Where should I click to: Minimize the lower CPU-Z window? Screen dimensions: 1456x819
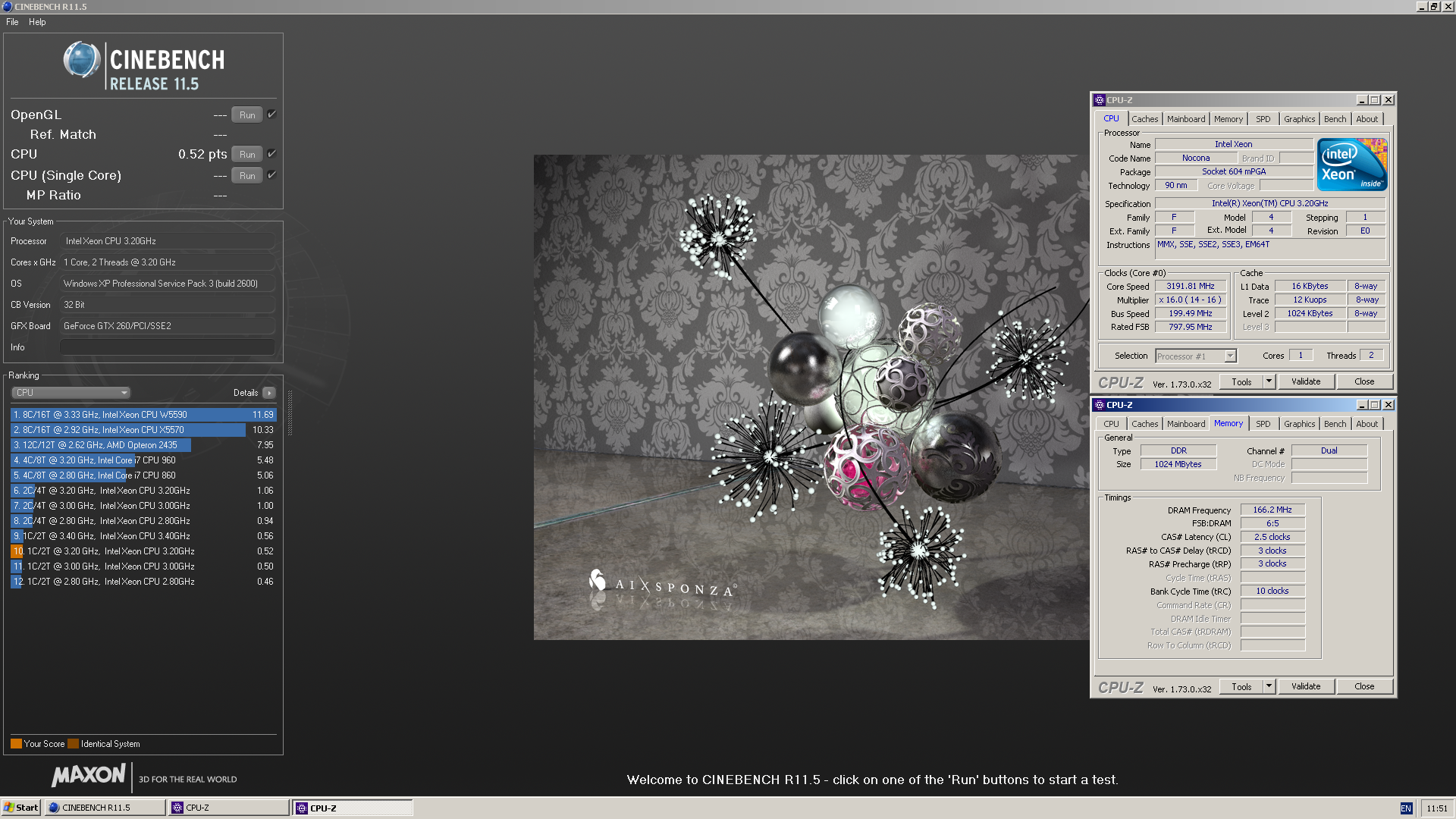[1361, 405]
